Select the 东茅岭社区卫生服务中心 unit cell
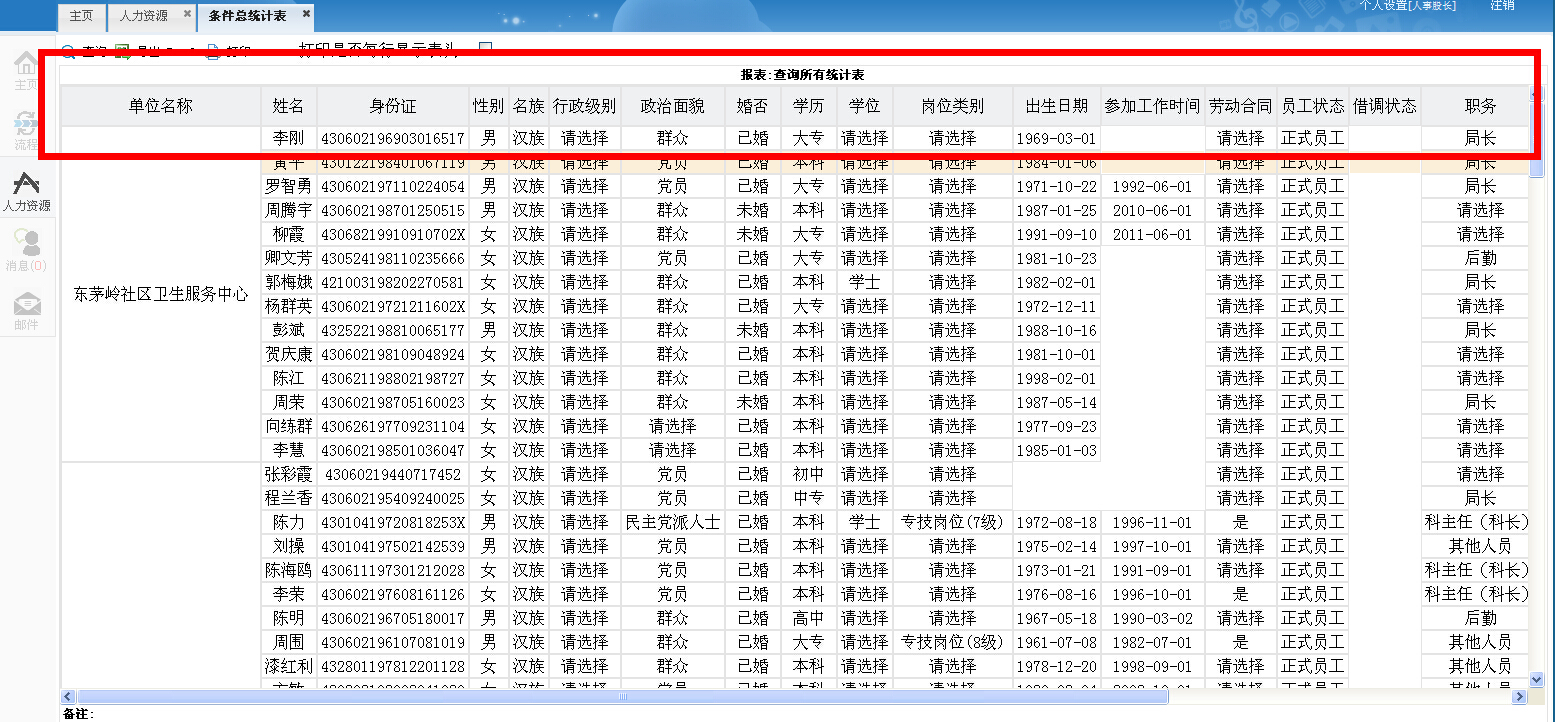 pyautogui.click(x=161, y=295)
